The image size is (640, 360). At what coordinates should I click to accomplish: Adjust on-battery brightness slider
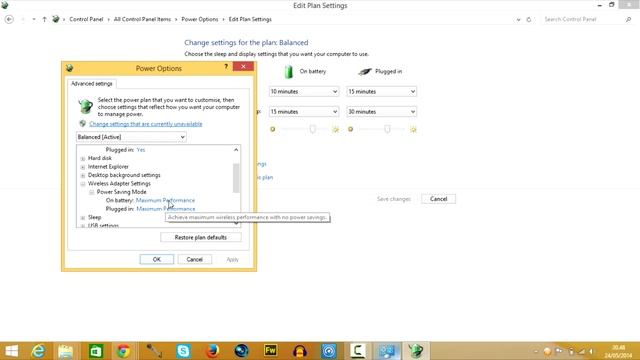(x=312, y=129)
